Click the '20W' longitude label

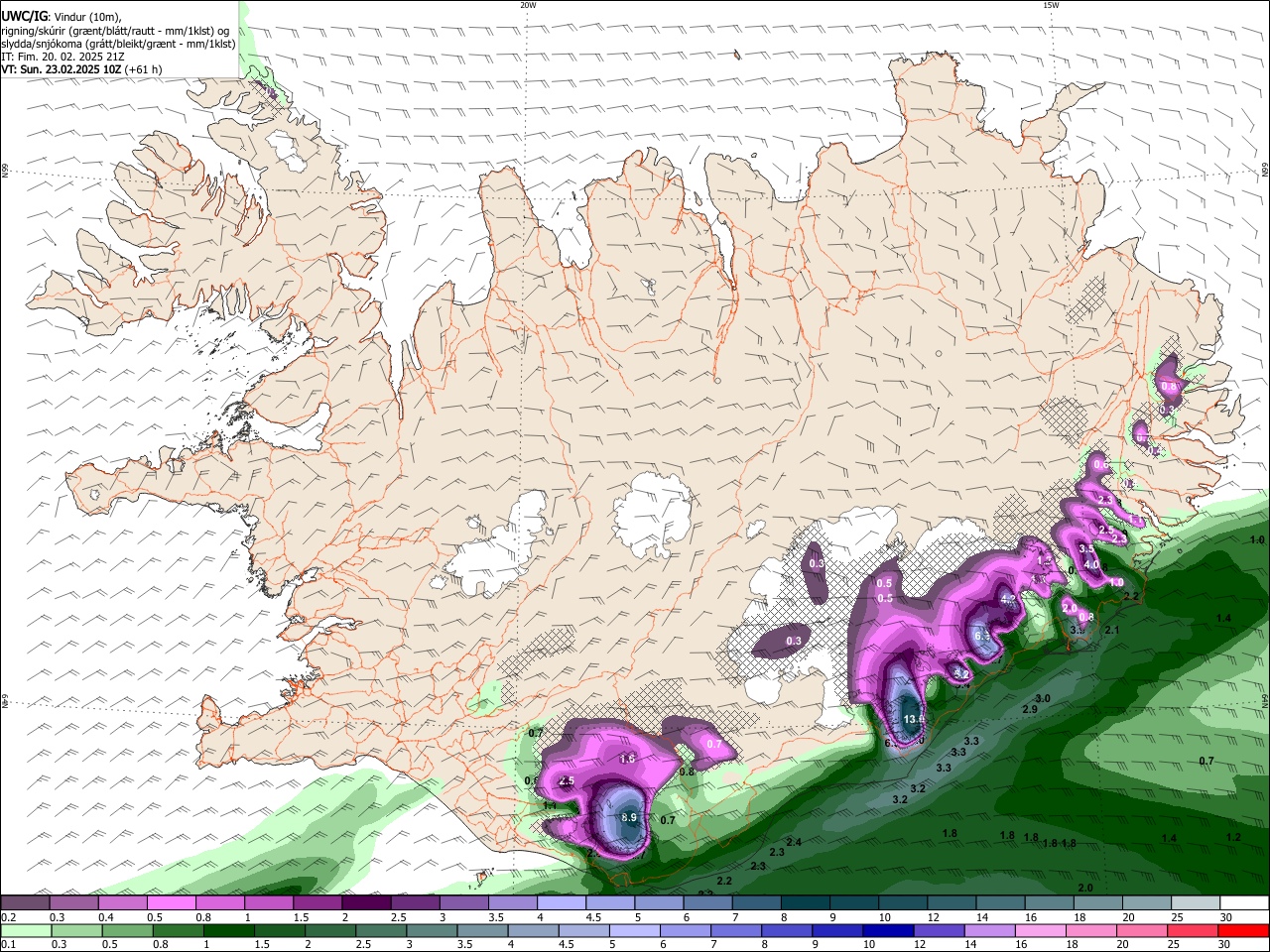point(528,5)
